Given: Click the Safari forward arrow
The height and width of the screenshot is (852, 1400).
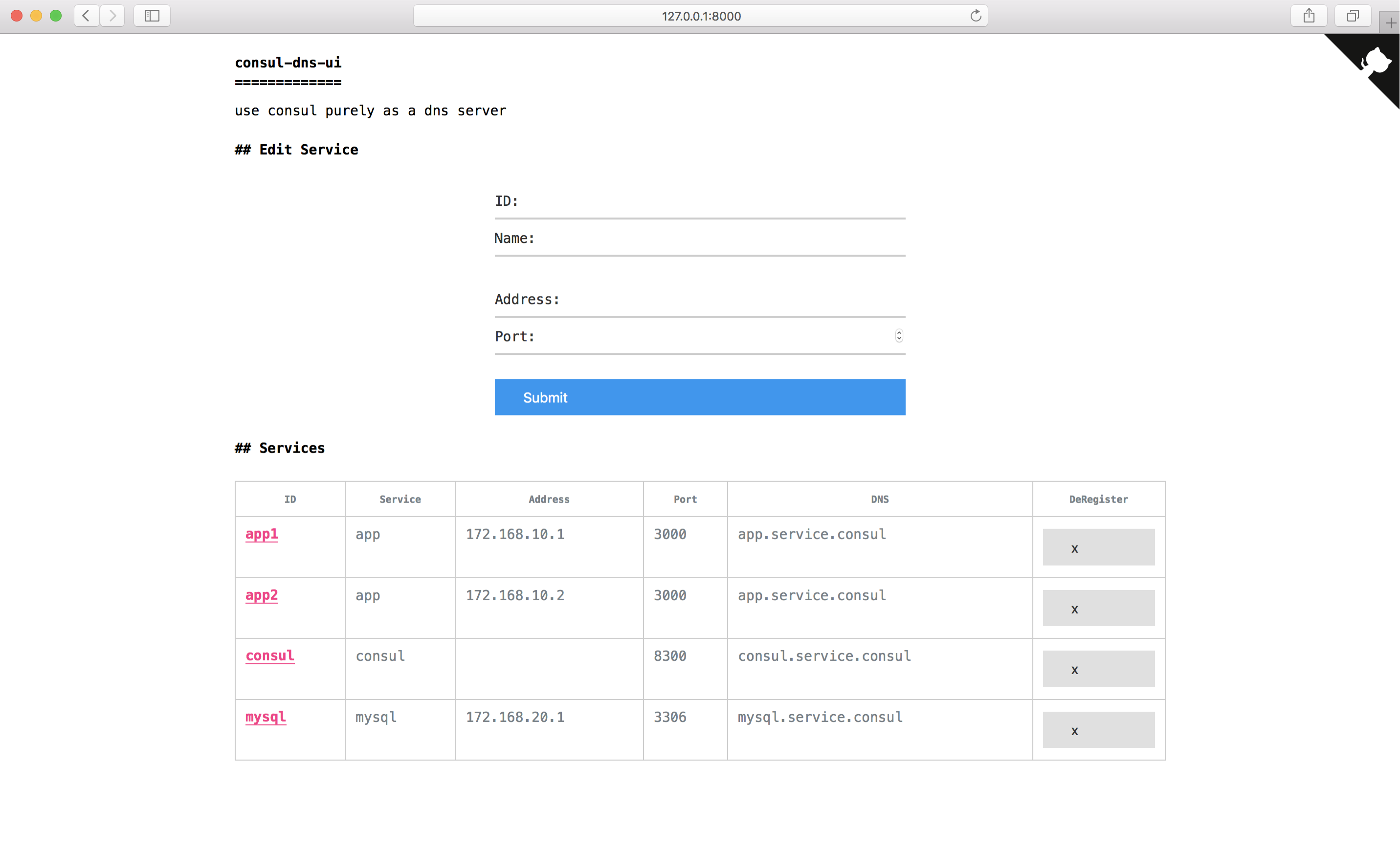Looking at the screenshot, I should (112, 15).
